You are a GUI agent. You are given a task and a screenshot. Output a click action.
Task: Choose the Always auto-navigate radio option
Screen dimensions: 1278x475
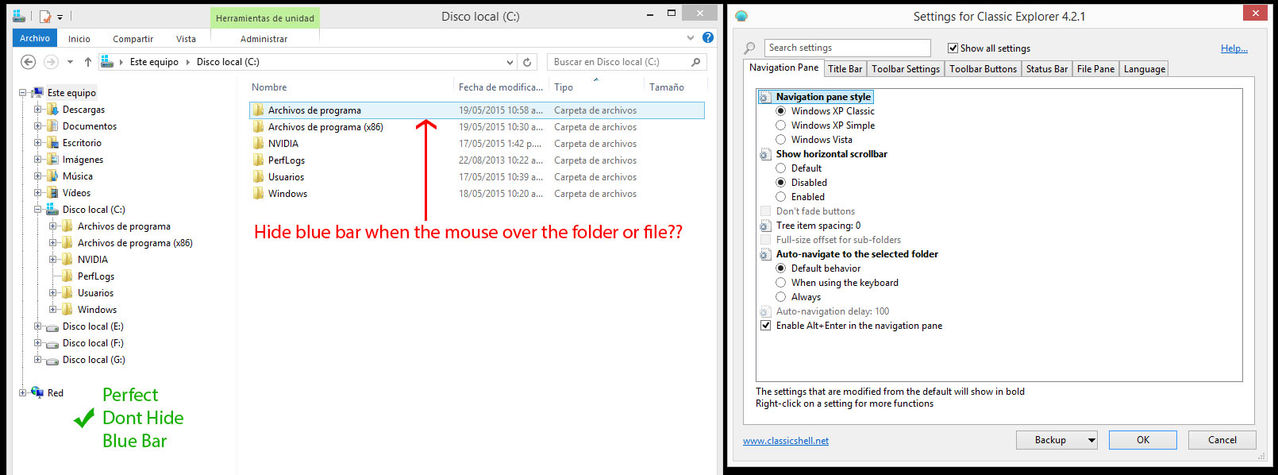coord(782,297)
